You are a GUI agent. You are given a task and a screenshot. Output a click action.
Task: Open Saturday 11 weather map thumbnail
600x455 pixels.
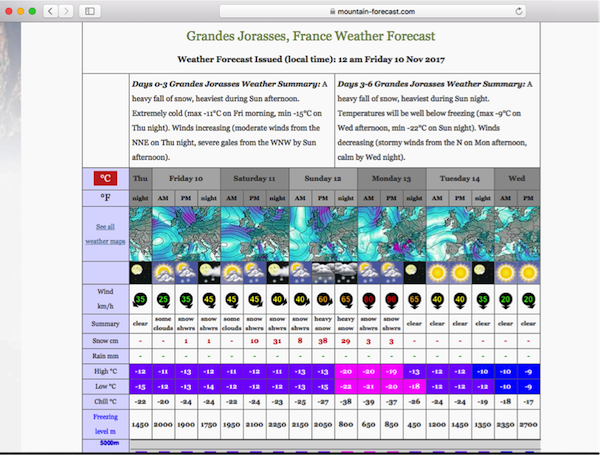255,234
